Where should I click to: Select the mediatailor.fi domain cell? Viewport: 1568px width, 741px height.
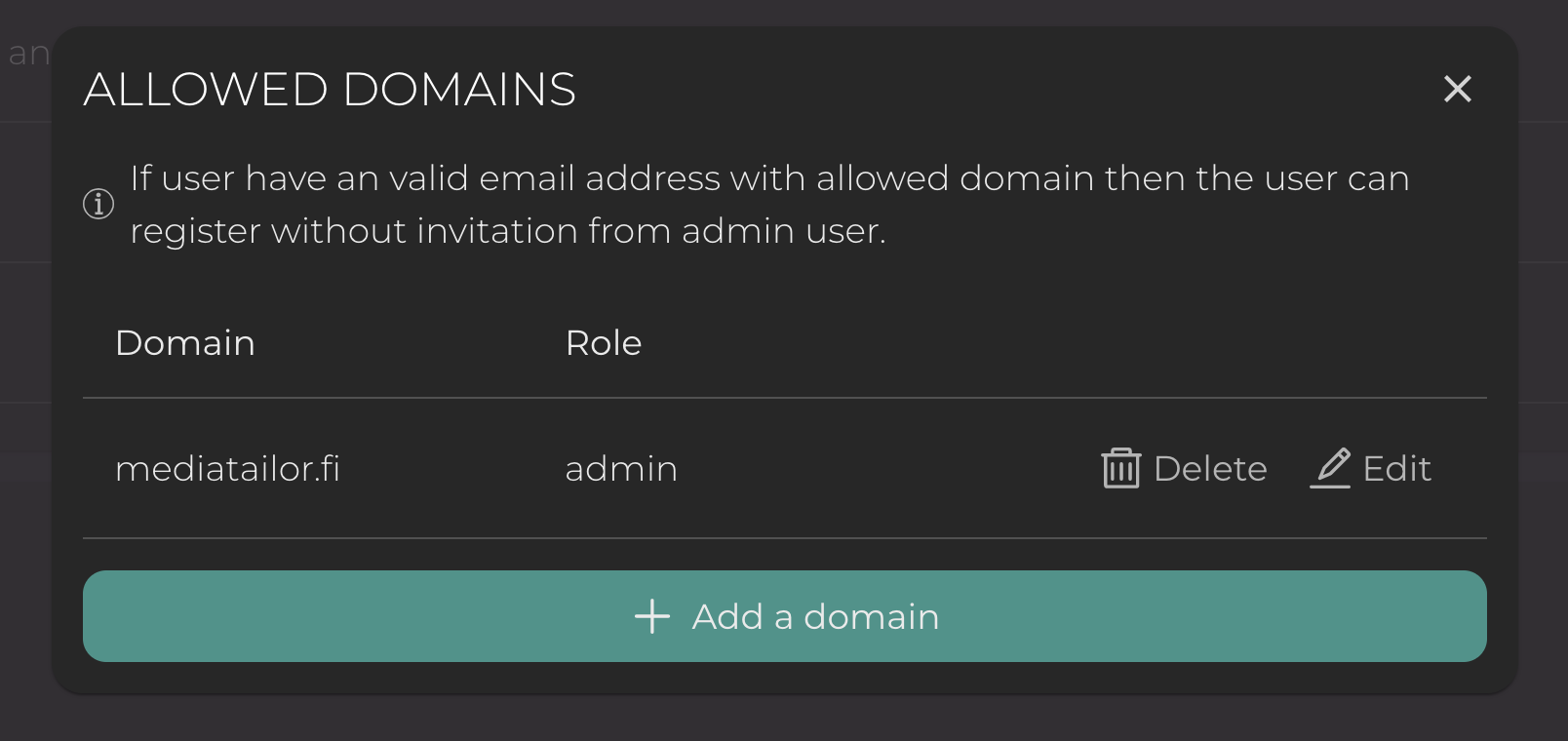pos(227,469)
